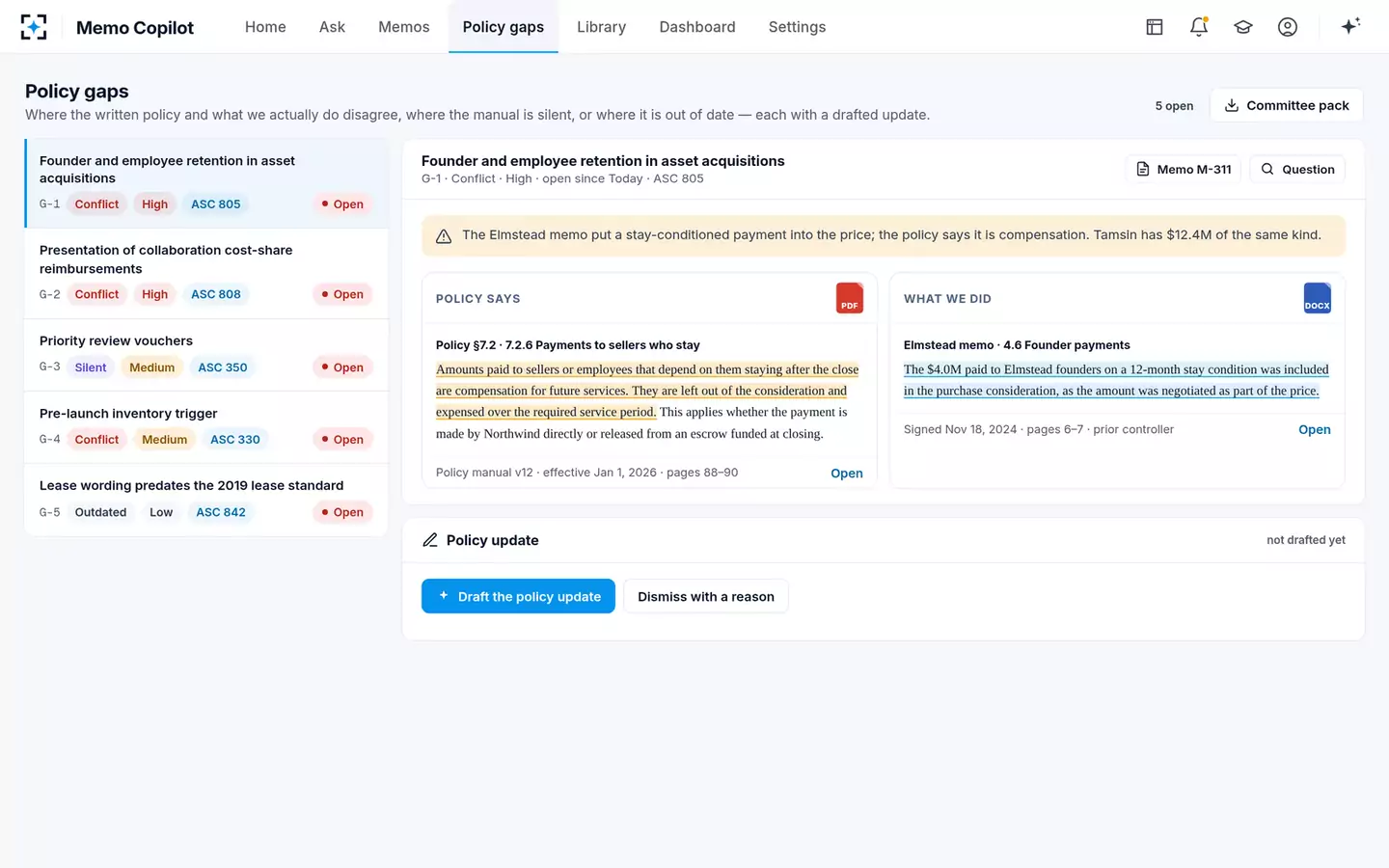Click the Medium tag on G-3
This screenshot has width=1389, height=868.
point(151,367)
